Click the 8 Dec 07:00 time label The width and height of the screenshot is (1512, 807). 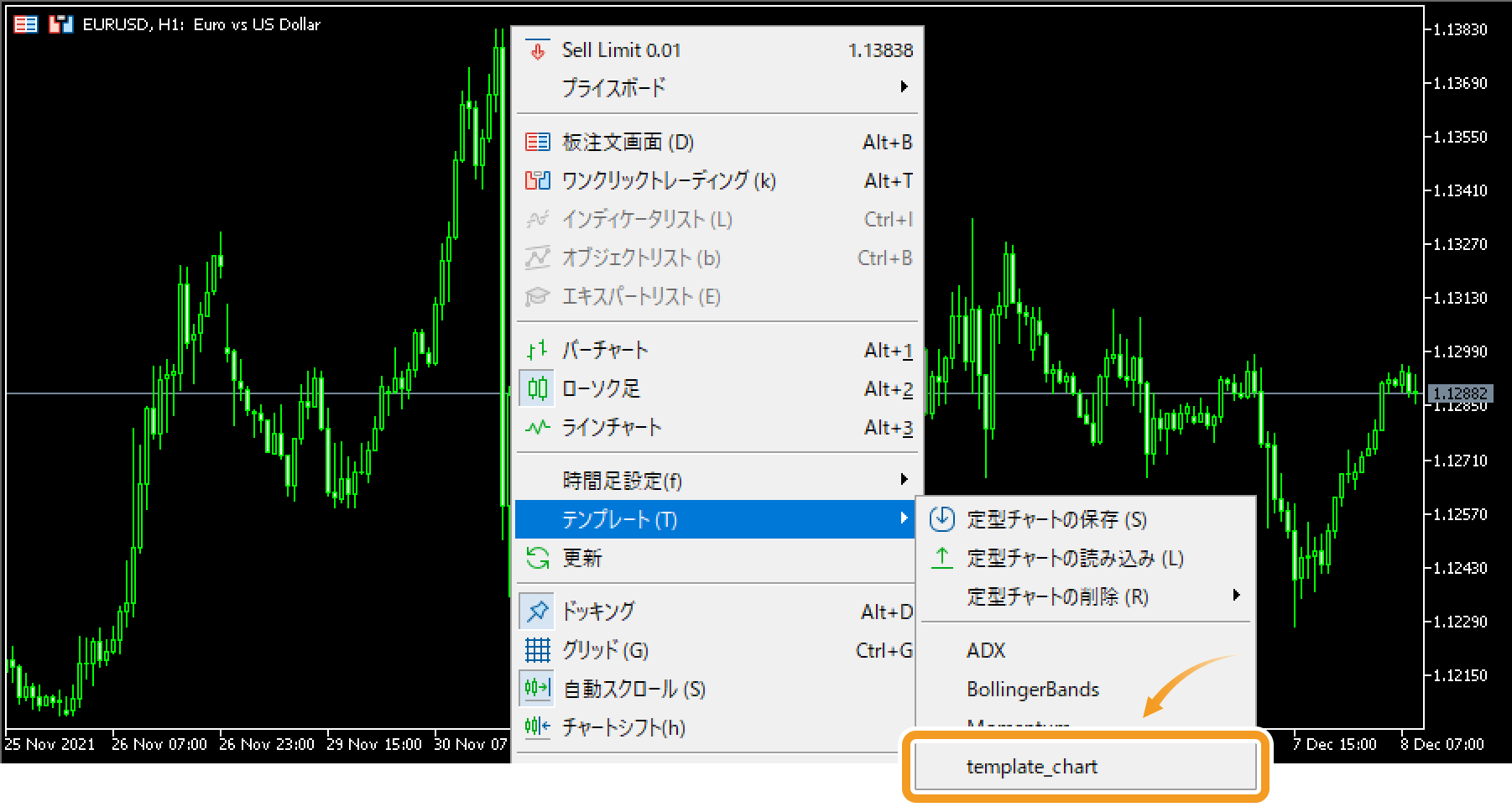pos(1442,744)
